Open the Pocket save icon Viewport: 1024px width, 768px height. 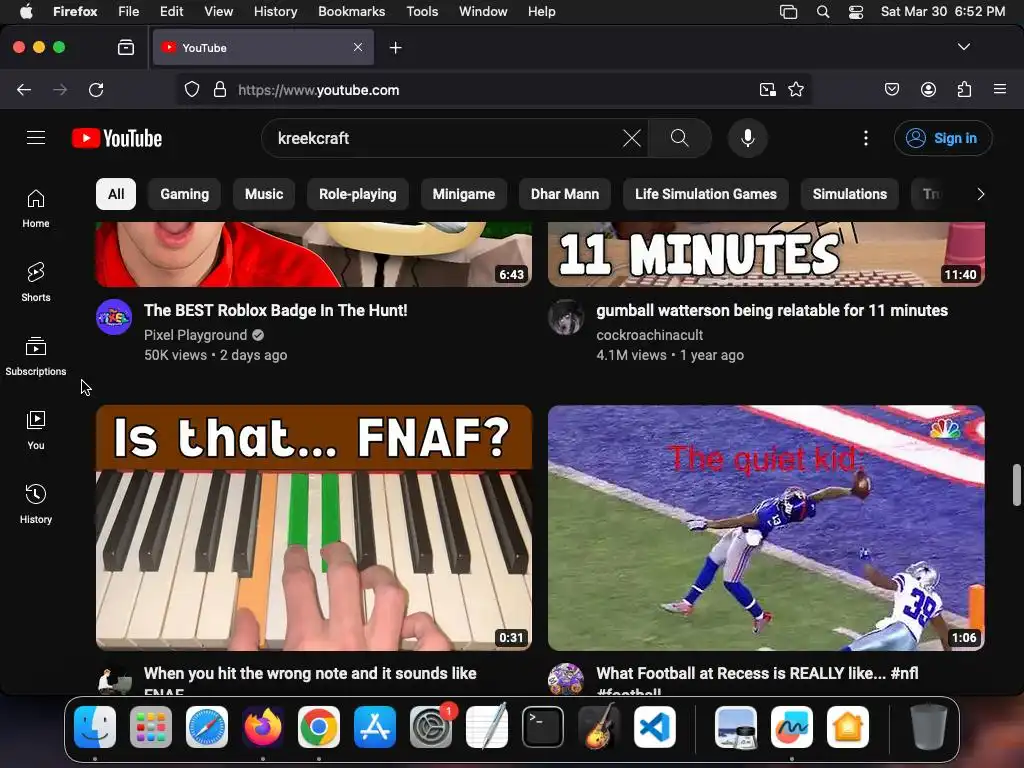click(x=891, y=89)
